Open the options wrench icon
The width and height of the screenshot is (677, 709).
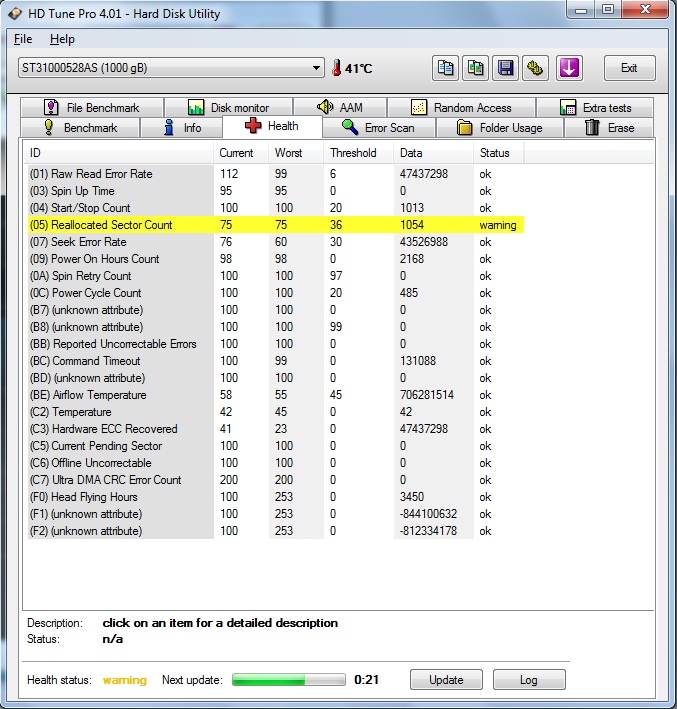click(x=535, y=68)
